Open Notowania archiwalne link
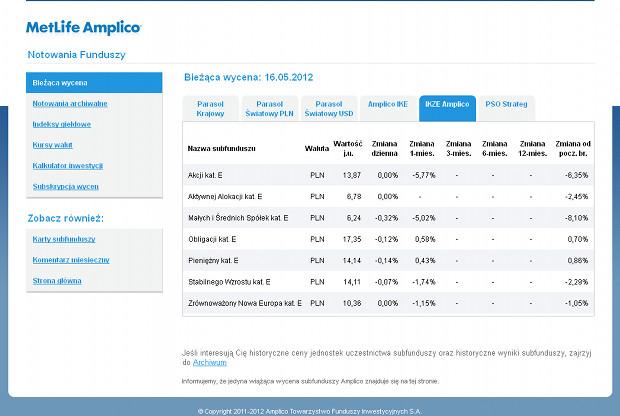Viewport: 620px width, 416px height. (x=70, y=104)
